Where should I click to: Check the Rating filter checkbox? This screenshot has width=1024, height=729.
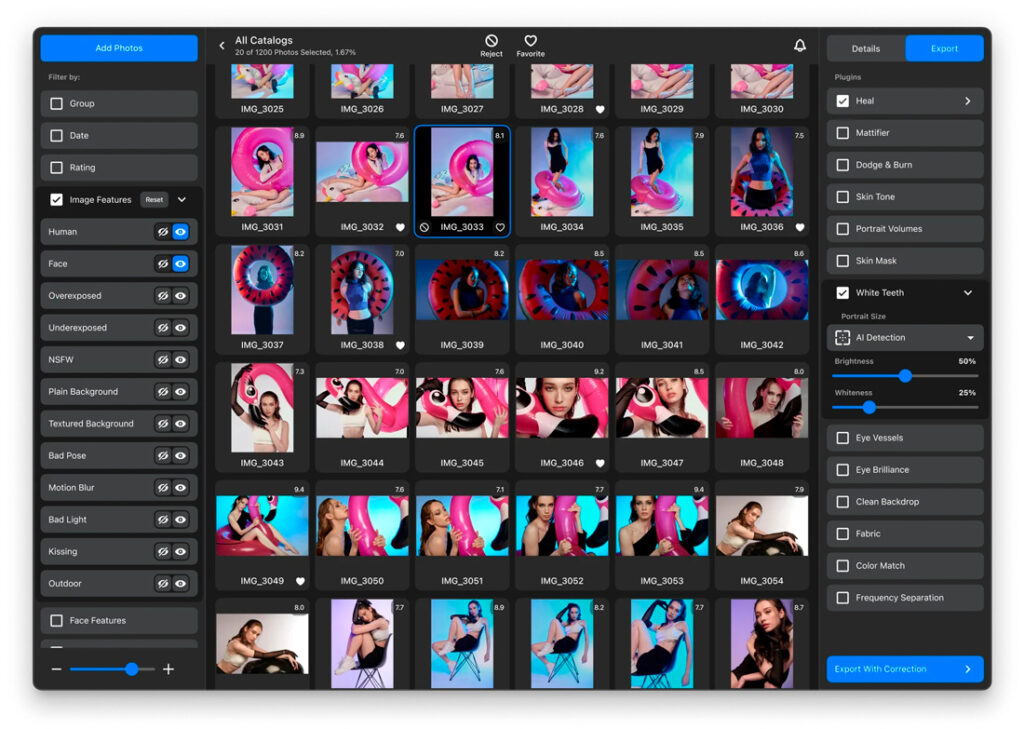(x=57, y=168)
